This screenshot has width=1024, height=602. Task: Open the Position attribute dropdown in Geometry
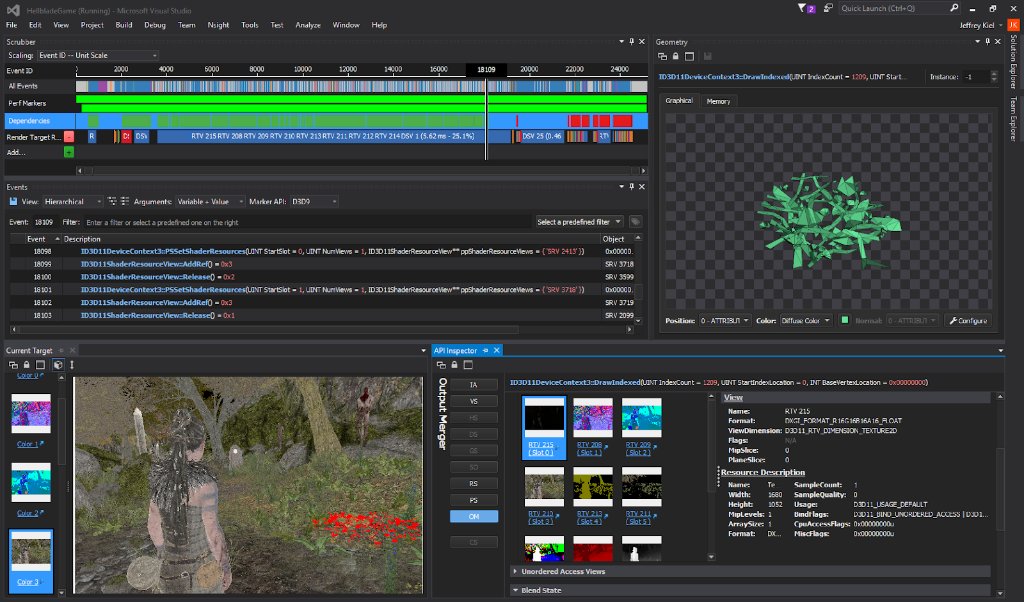[724, 321]
